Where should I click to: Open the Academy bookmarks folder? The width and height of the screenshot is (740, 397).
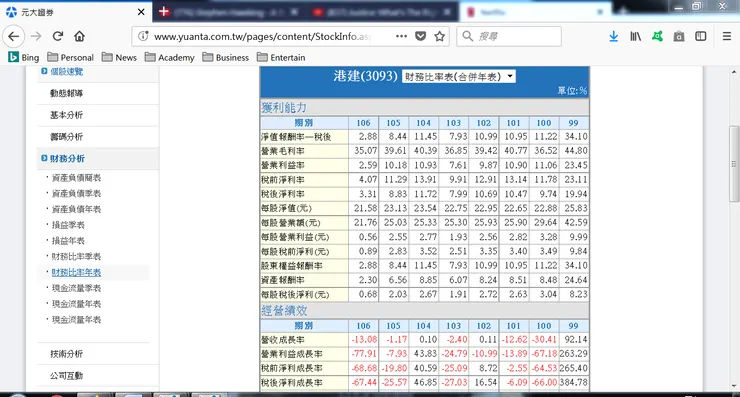click(169, 58)
